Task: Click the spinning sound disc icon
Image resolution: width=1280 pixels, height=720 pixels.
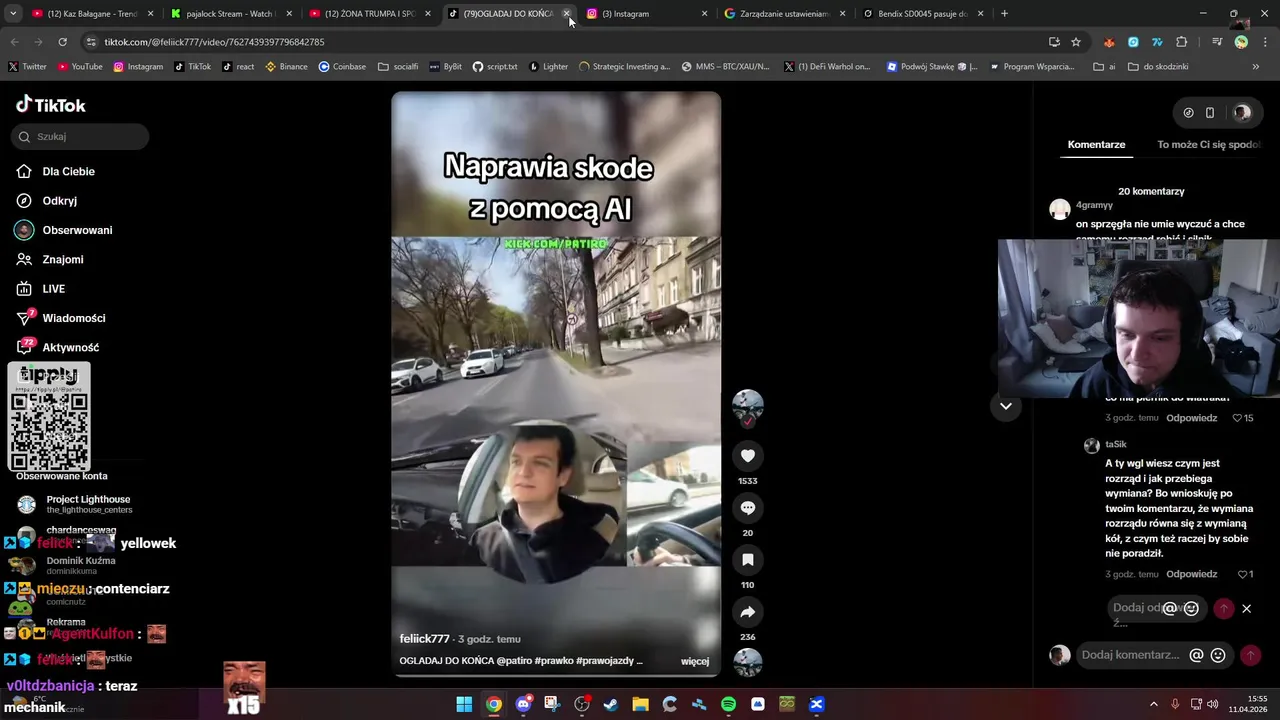Action: click(747, 662)
